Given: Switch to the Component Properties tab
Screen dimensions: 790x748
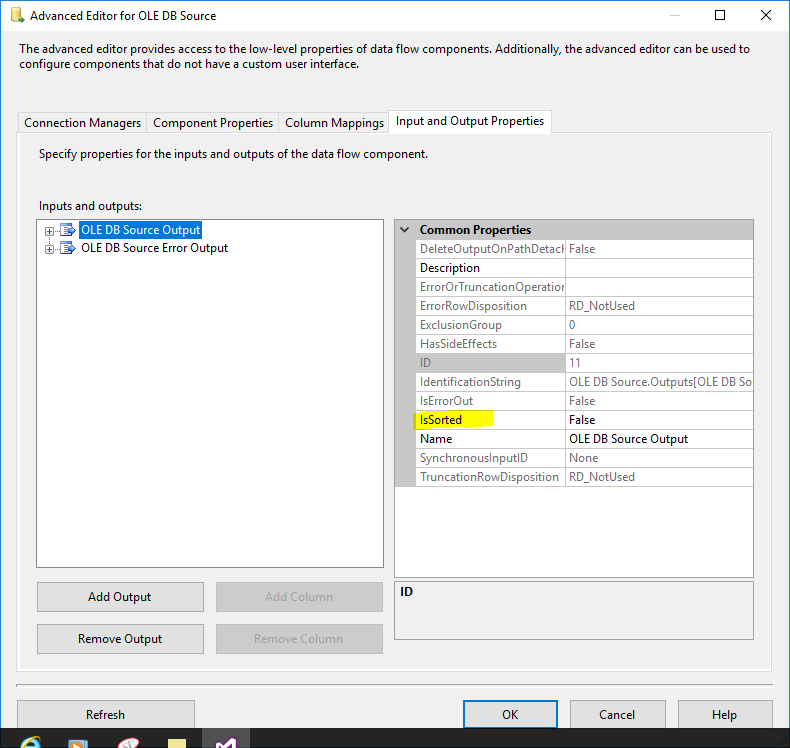Looking at the screenshot, I should tap(213, 123).
